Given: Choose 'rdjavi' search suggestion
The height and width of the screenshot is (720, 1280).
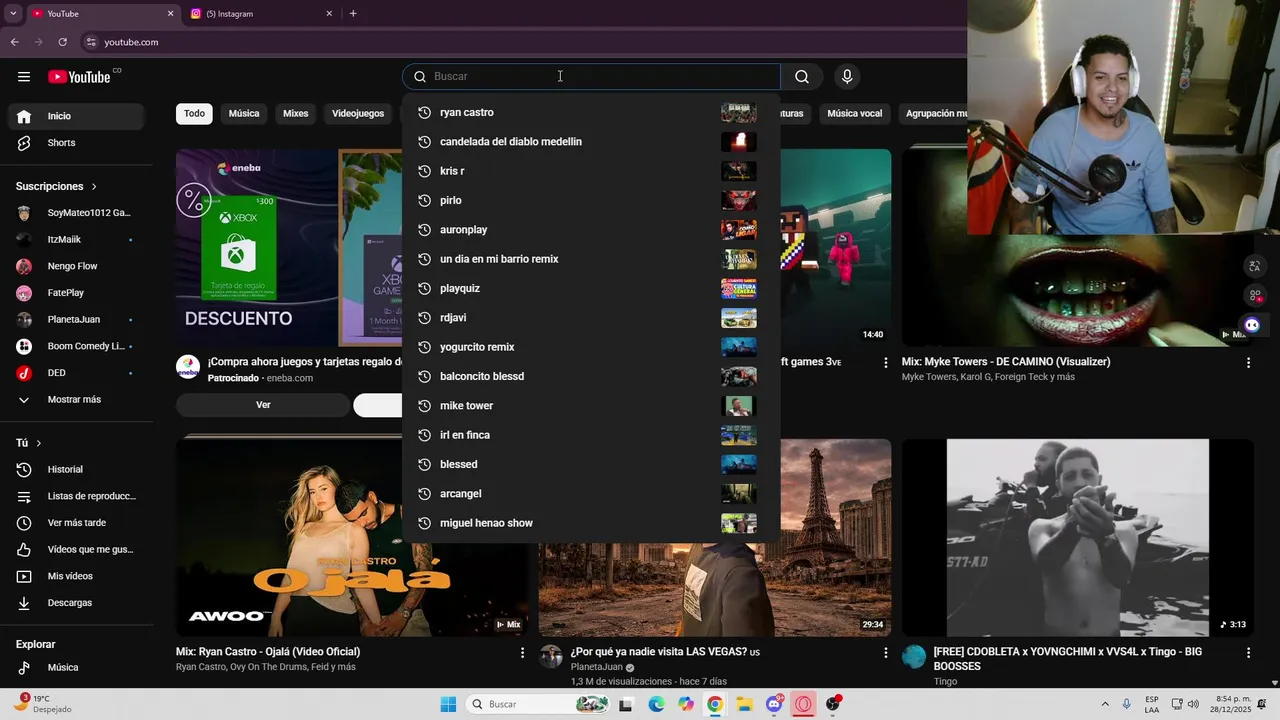Looking at the screenshot, I should (591, 318).
